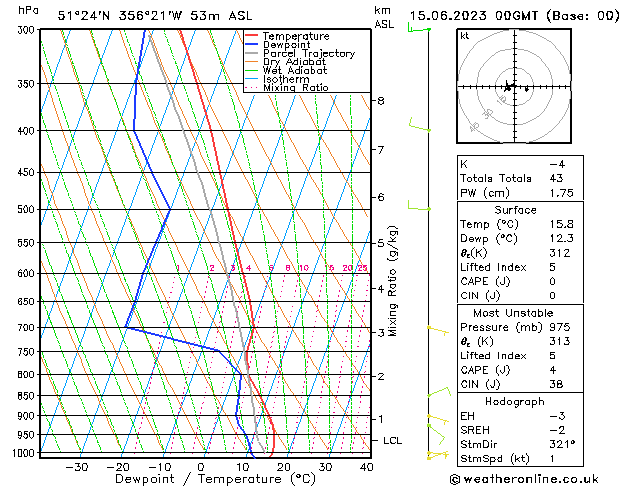The image size is (629, 486).
Task: Click the Most Unstable CIN value 38
Action: [x=556, y=384]
